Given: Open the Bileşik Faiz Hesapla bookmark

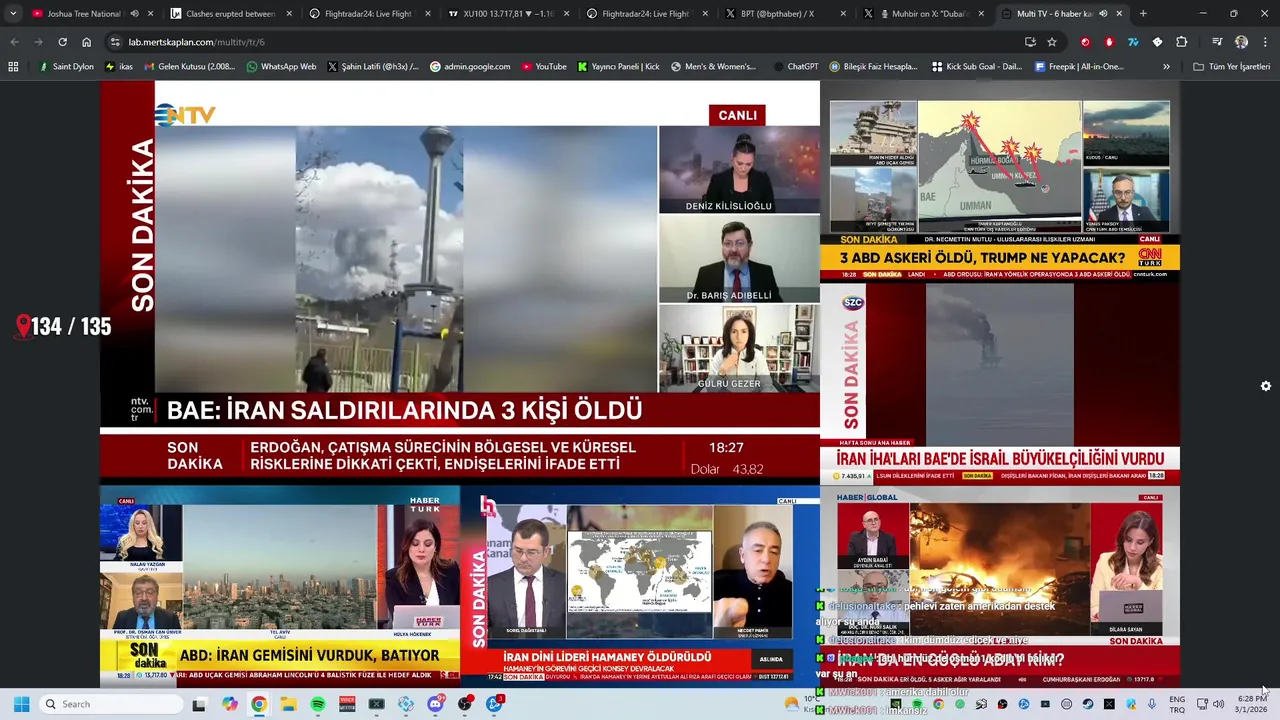Looking at the screenshot, I should pos(872,67).
